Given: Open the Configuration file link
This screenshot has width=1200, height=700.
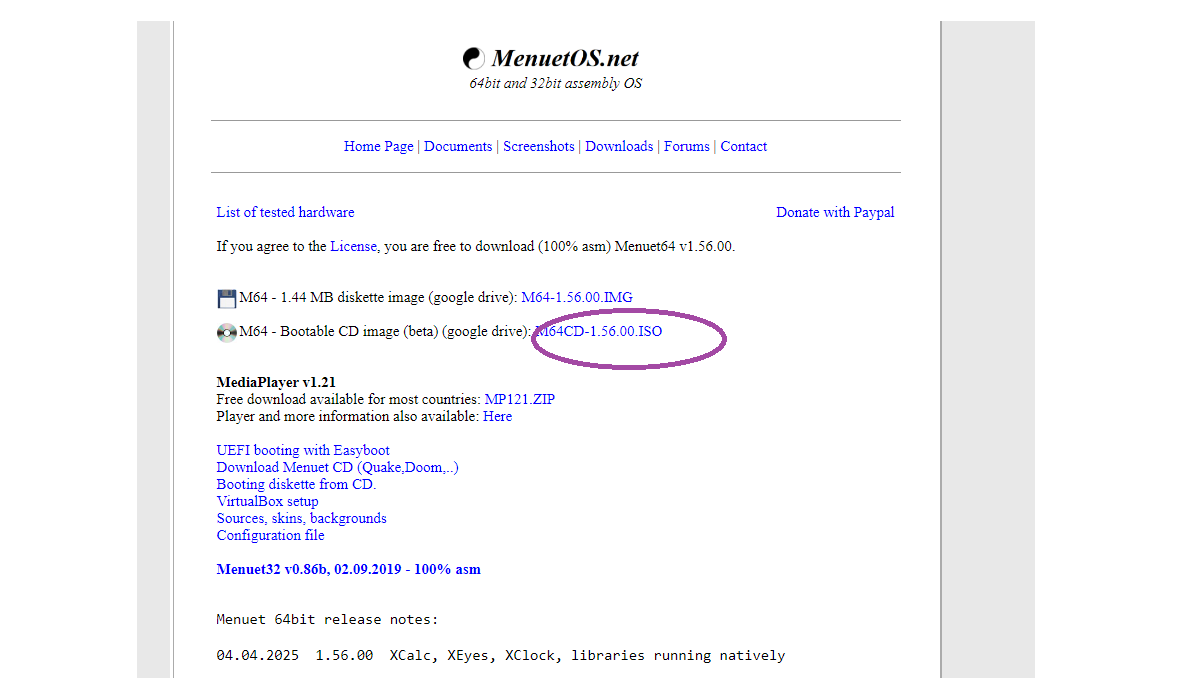Looking at the screenshot, I should 270,535.
